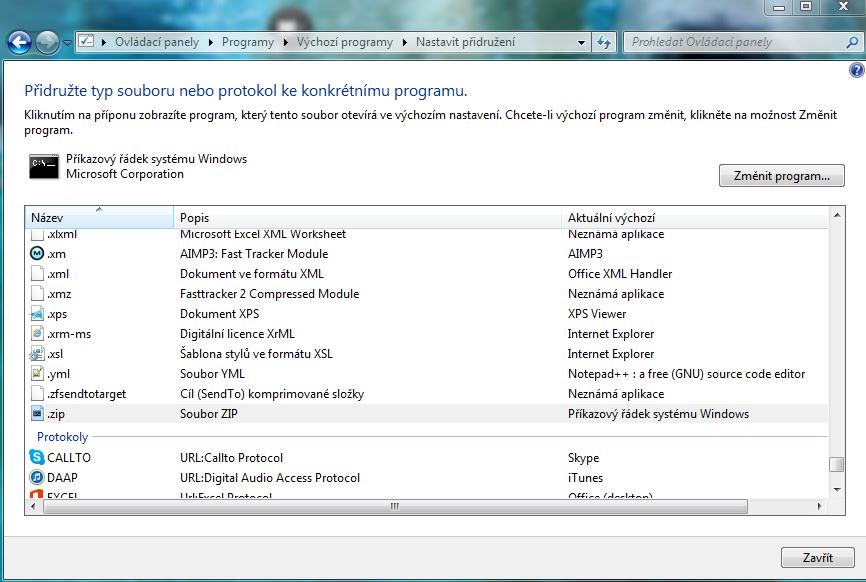Screen dimensions: 866x582
Task: Click the horizontal scrollbar thumb
Action: tap(395, 506)
